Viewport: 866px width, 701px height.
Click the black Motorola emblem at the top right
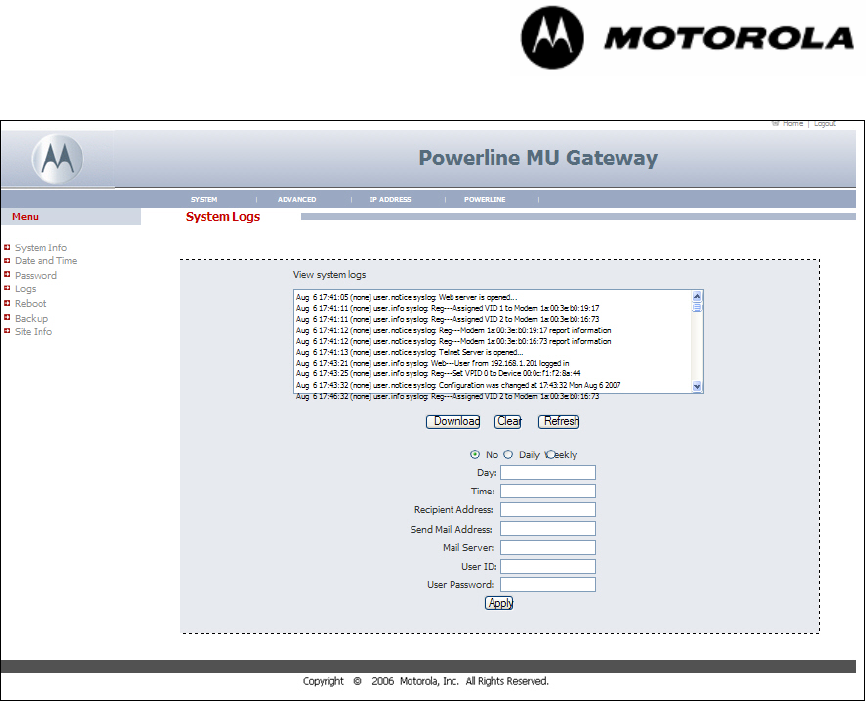click(x=552, y=38)
